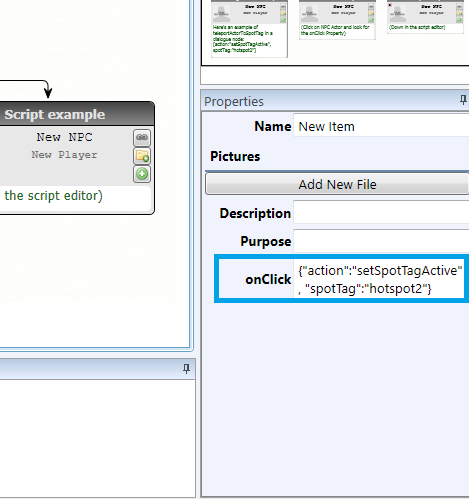Click the green plus icon on Script example node

pos(142,174)
